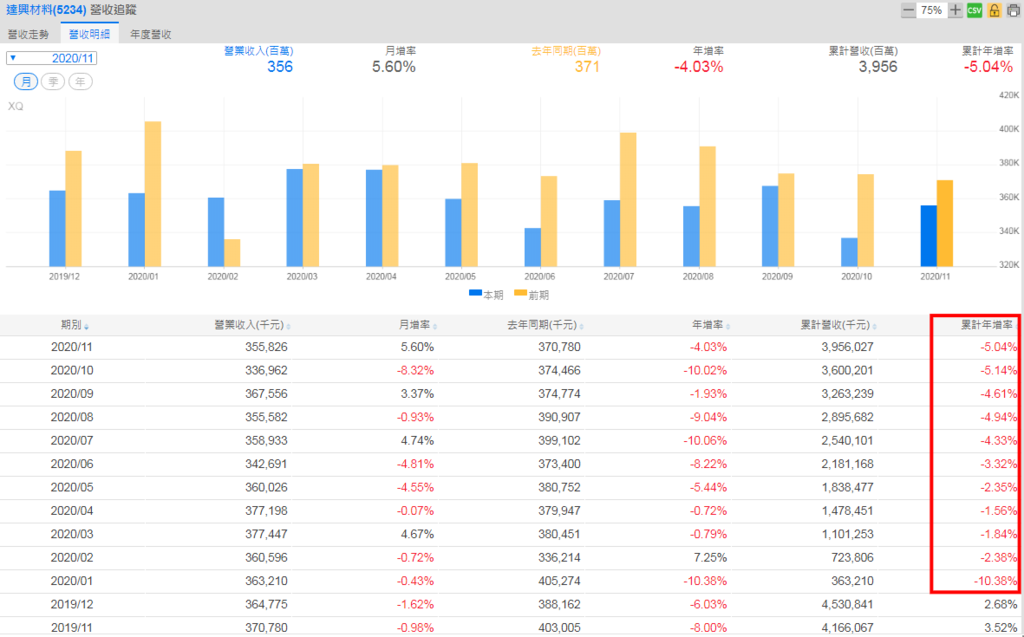Click the summary 月增率 value 5.60%
1024x637 pixels.
394,67
